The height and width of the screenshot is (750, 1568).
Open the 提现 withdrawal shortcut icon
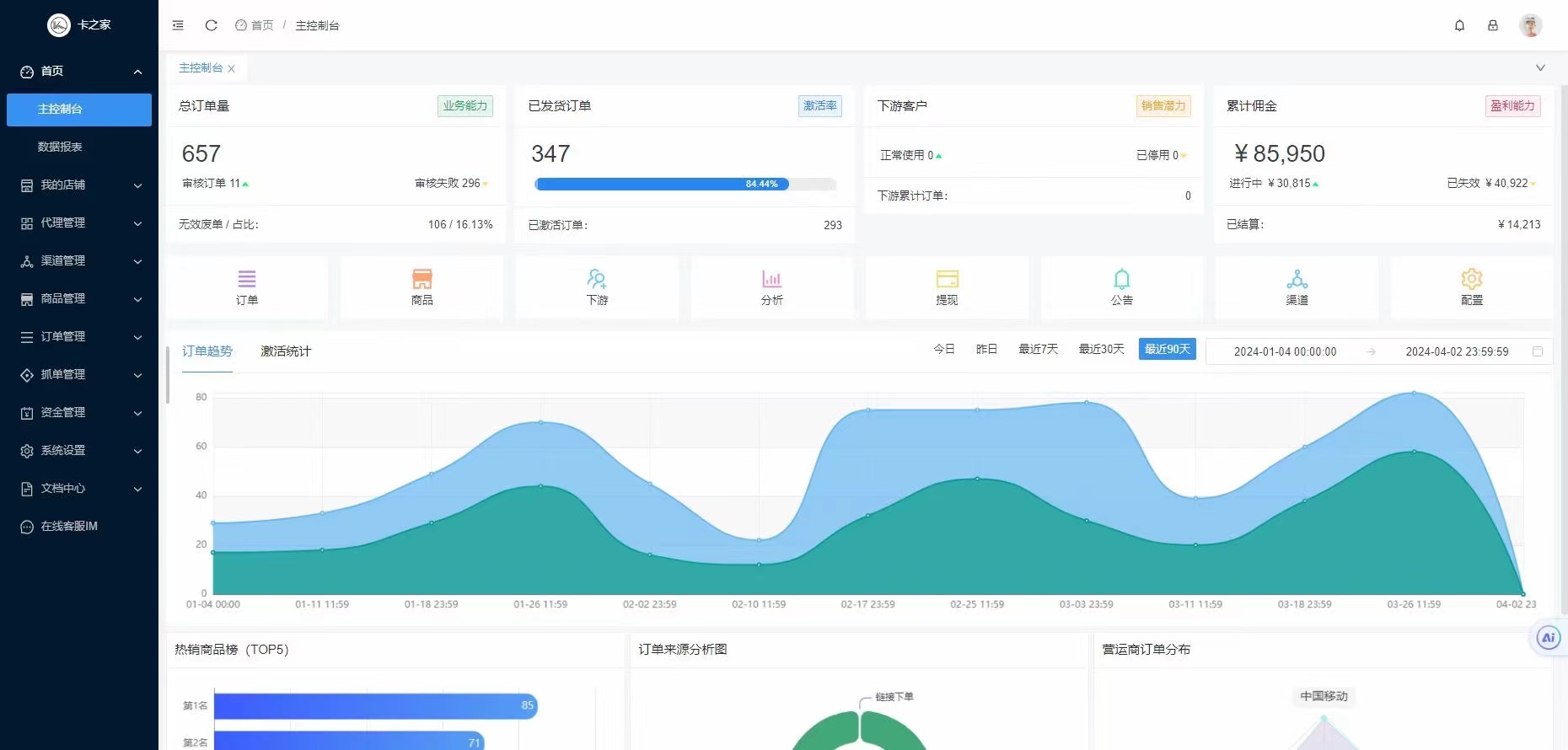point(948,278)
